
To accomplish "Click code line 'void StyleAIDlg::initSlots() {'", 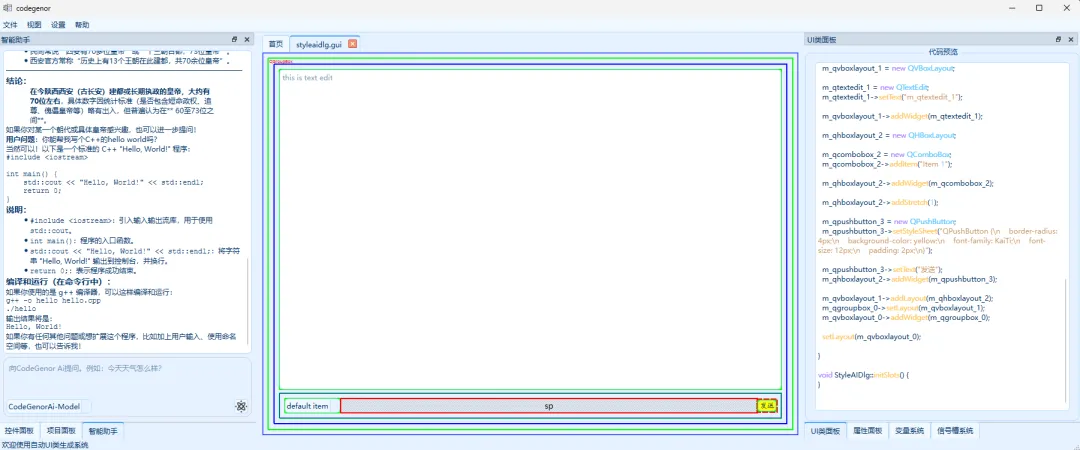I will coord(863,375).
